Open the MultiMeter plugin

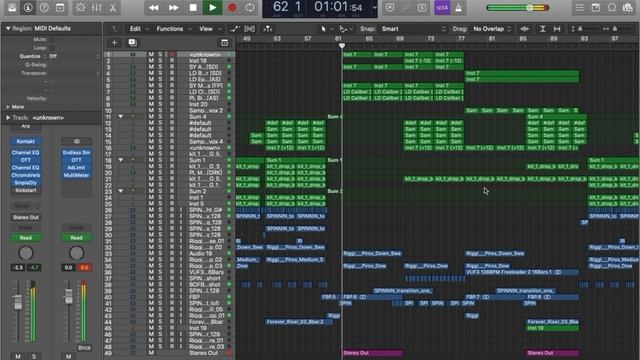76,175
